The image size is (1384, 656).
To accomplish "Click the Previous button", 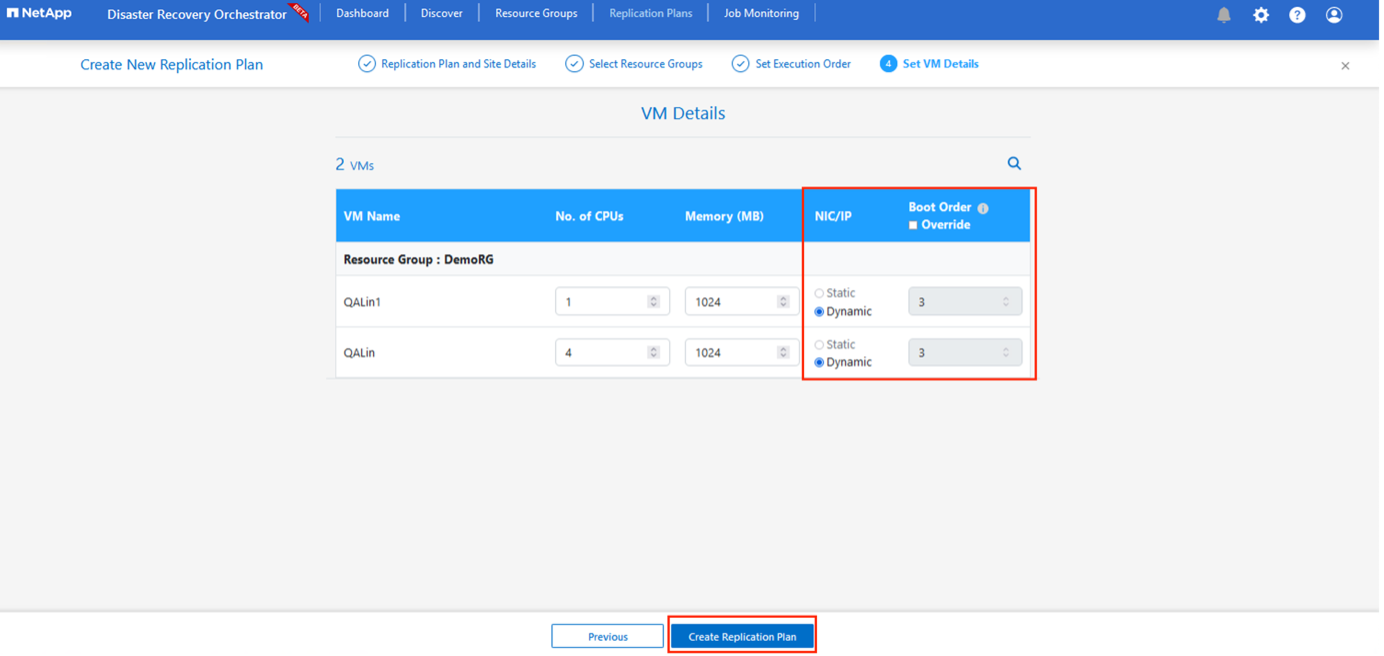I will tap(607, 636).
